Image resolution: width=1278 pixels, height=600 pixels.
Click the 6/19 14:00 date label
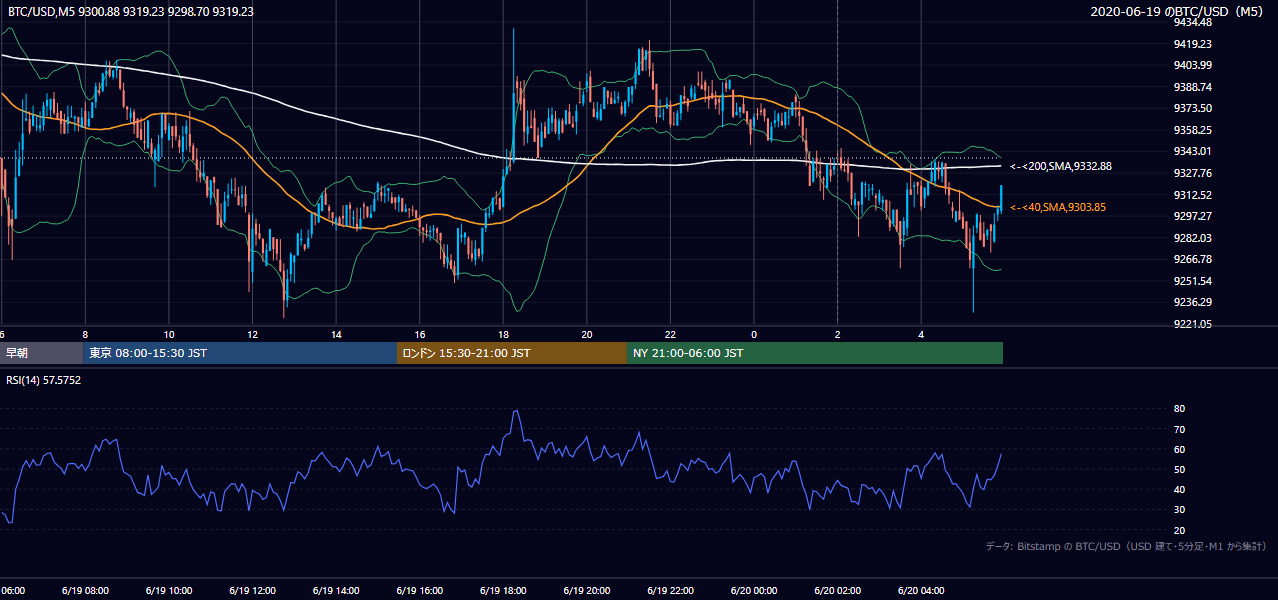pyautogui.click(x=336, y=591)
